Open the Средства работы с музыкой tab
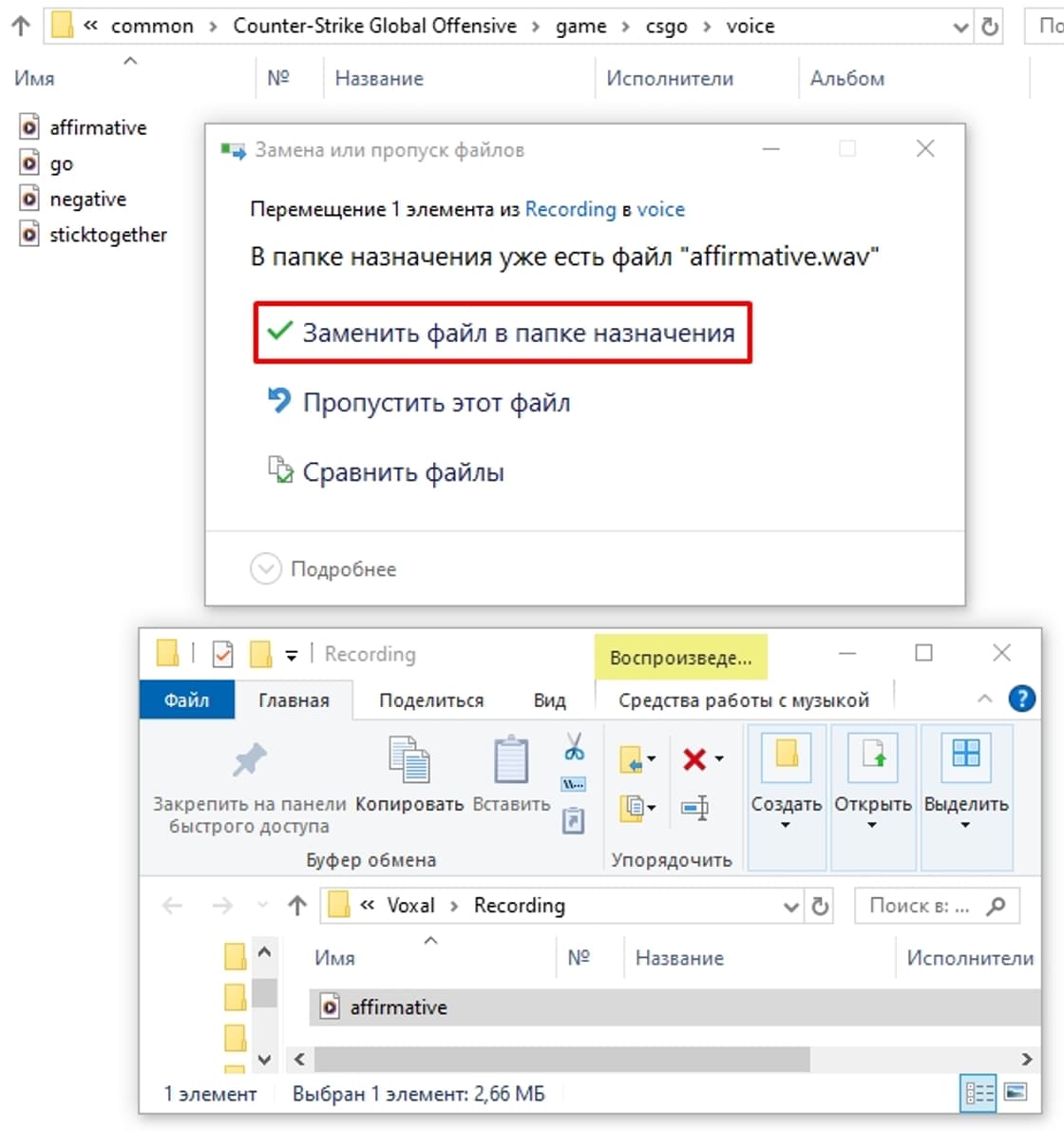 pyautogui.click(x=744, y=700)
